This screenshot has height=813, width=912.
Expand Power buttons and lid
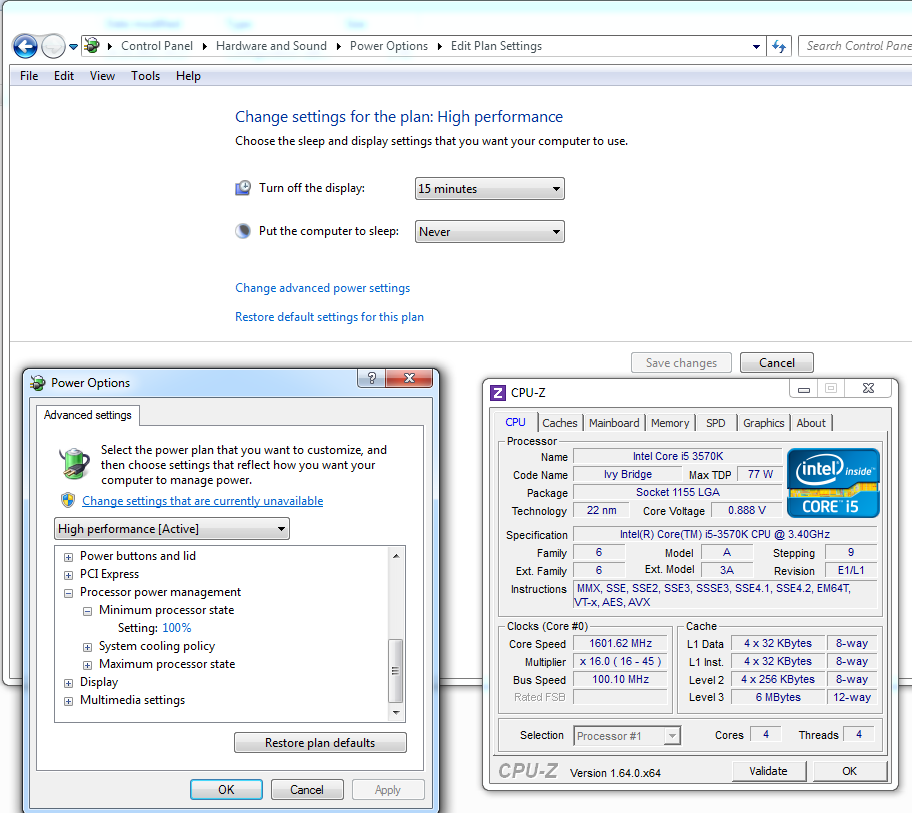click(x=69, y=557)
